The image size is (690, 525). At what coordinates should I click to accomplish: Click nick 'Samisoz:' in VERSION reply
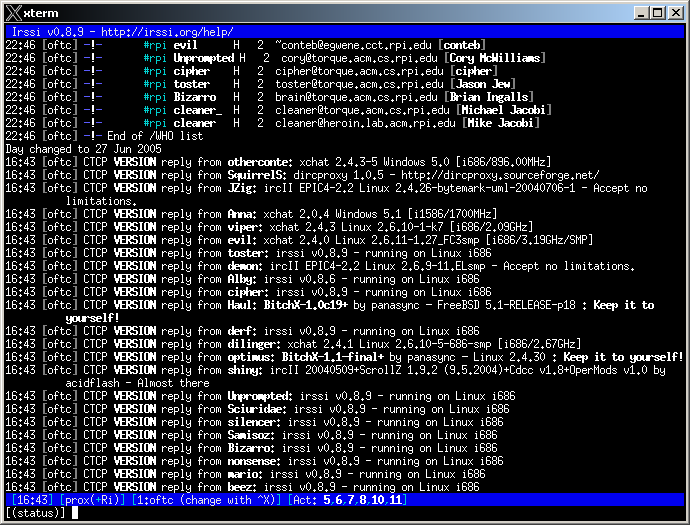(251, 435)
